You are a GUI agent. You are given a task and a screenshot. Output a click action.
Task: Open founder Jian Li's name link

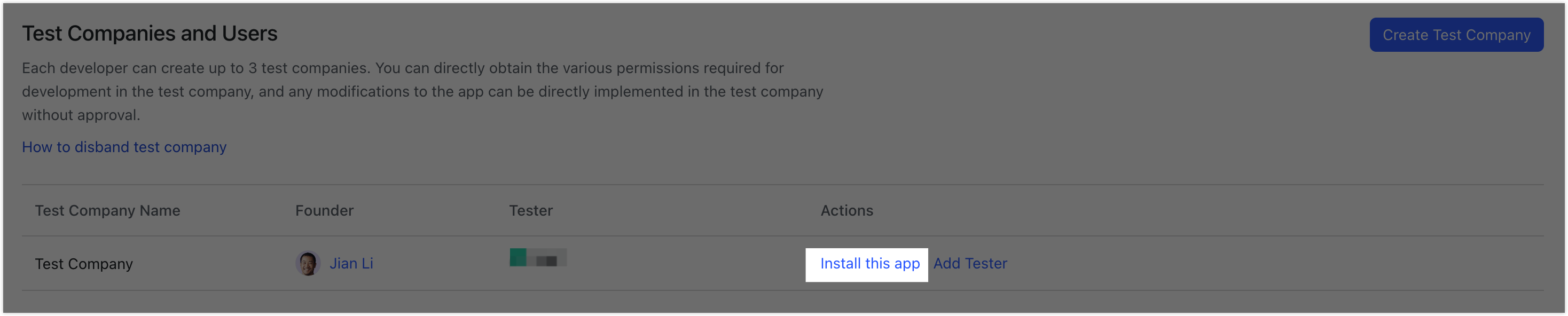coord(351,264)
